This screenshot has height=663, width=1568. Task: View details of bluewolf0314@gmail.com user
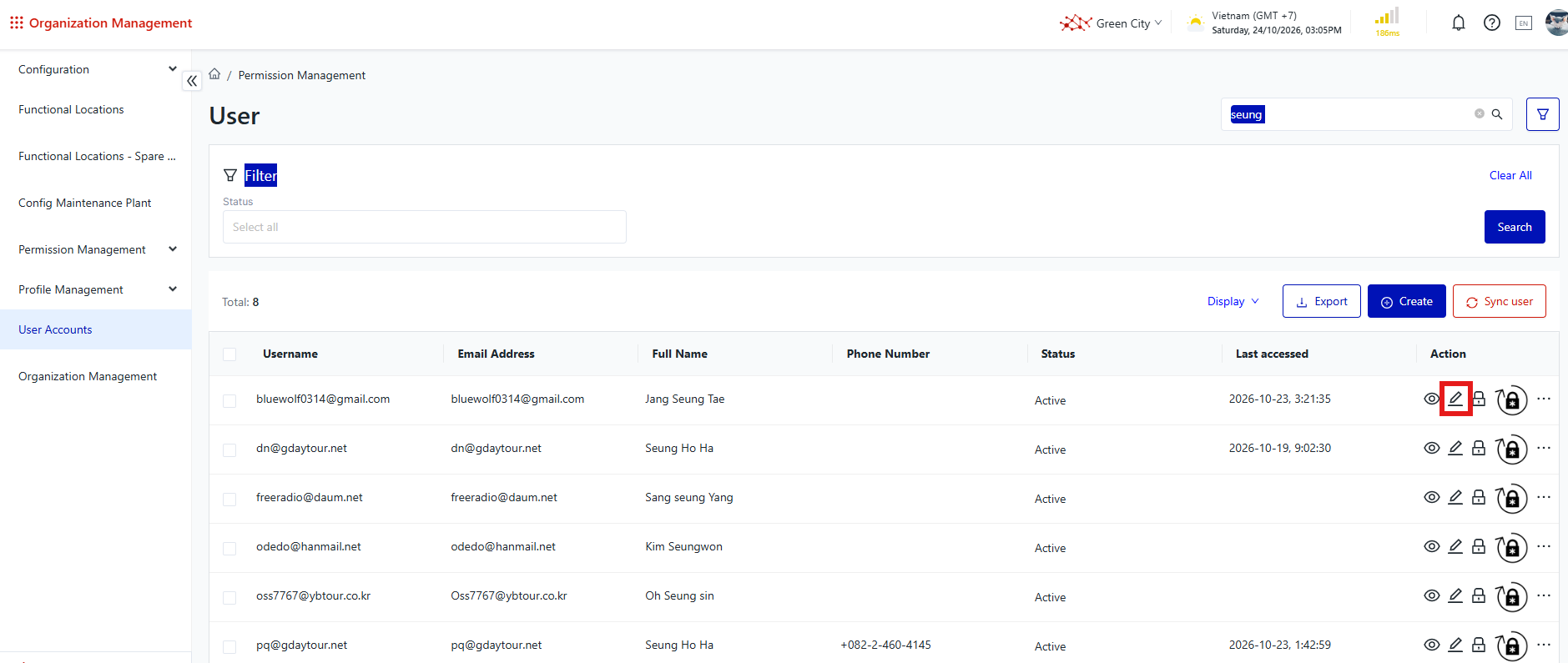coord(1432,399)
